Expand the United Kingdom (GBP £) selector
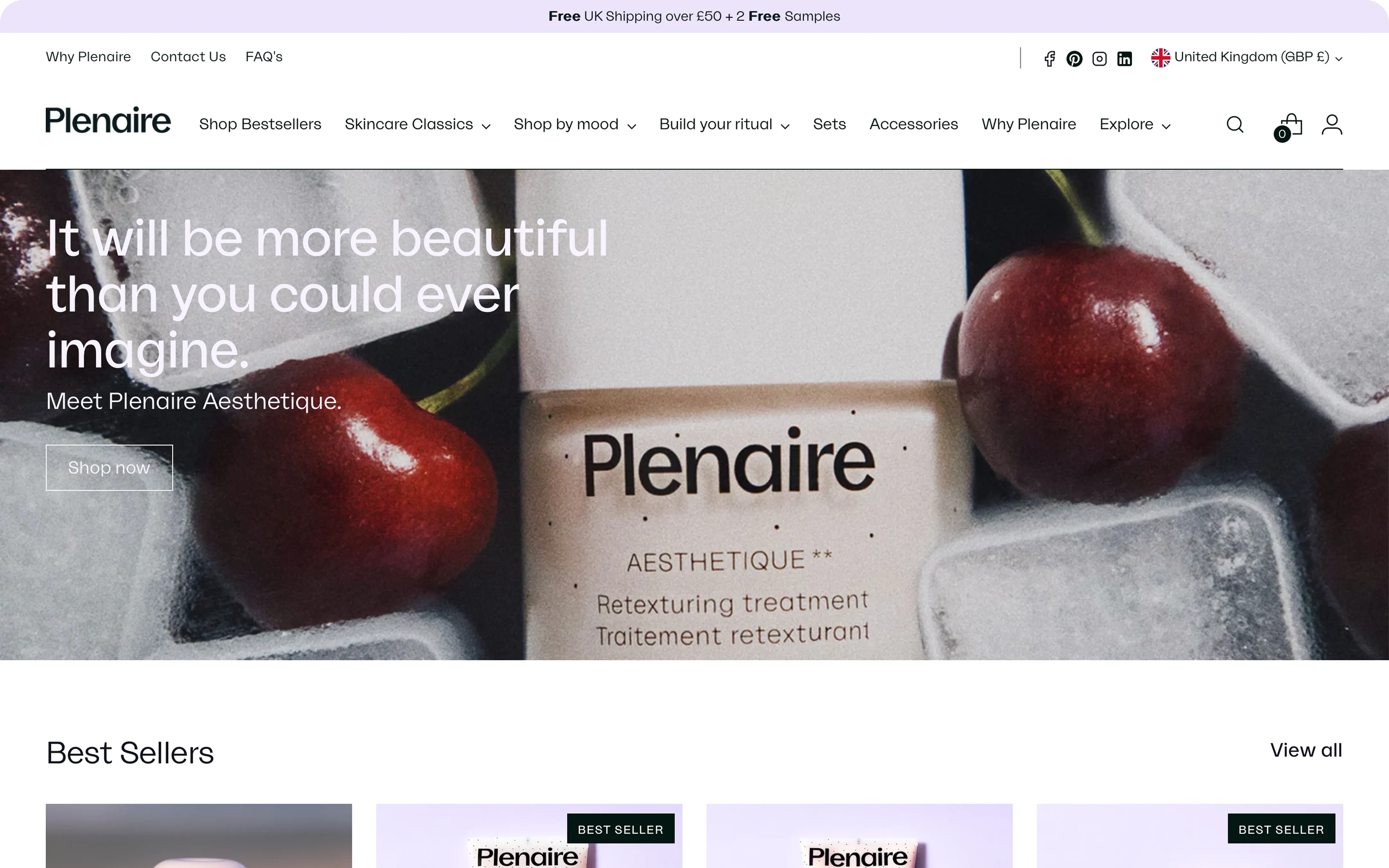 [1247, 58]
